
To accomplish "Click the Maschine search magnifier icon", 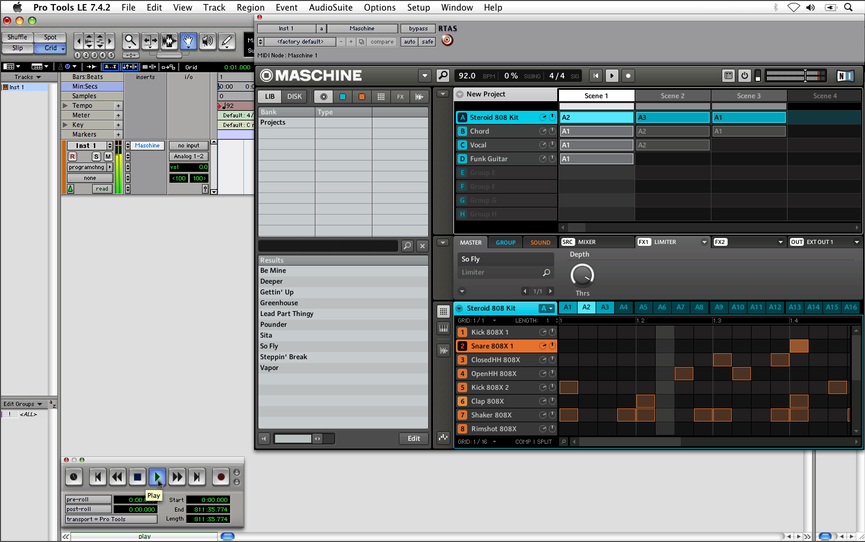I will click(x=443, y=76).
